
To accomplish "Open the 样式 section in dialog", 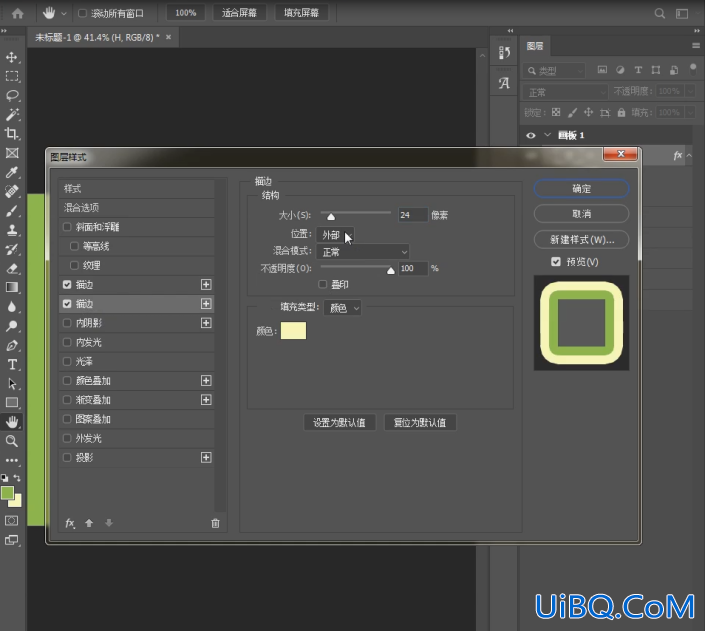I will [x=136, y=188].
